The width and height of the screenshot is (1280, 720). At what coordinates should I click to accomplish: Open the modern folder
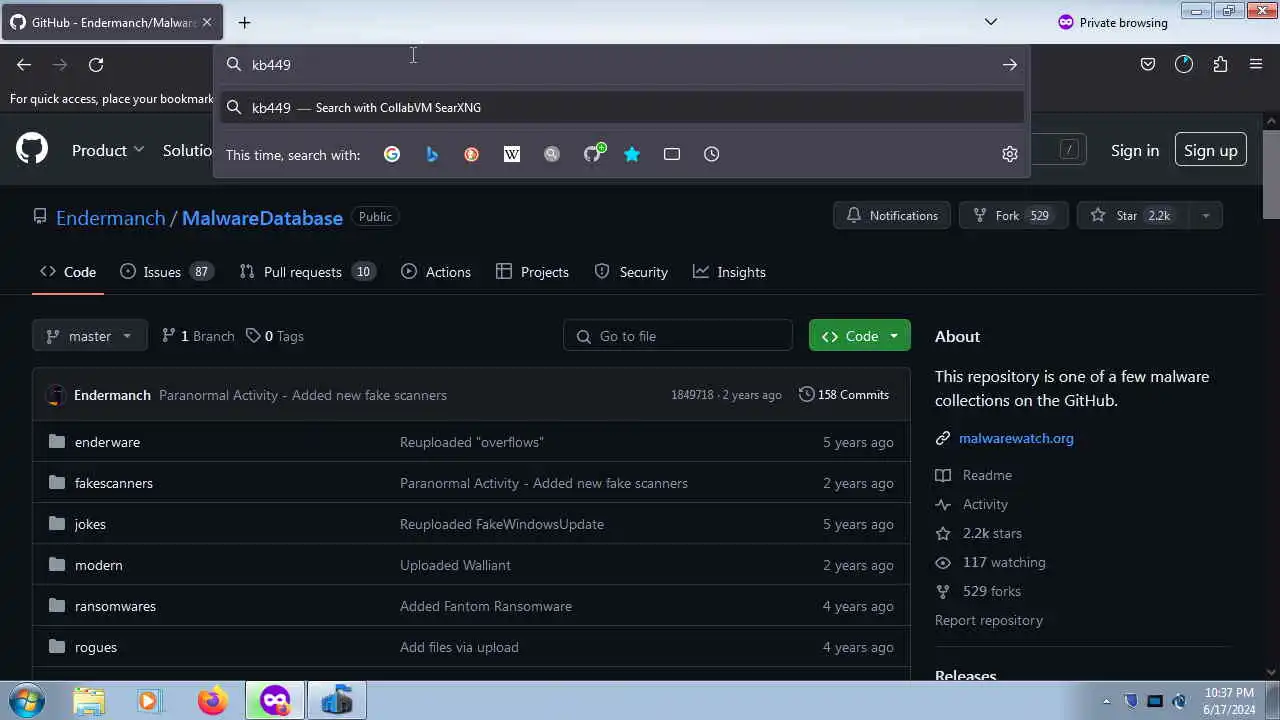(98, 565)
